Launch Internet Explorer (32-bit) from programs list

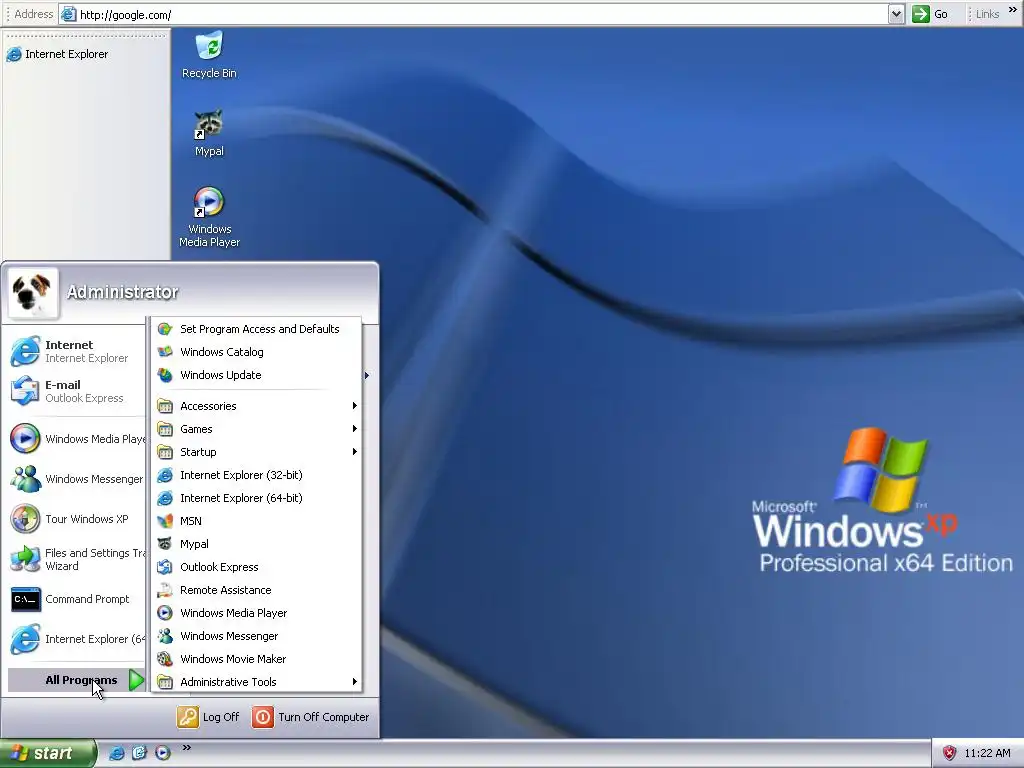[257, 475]
